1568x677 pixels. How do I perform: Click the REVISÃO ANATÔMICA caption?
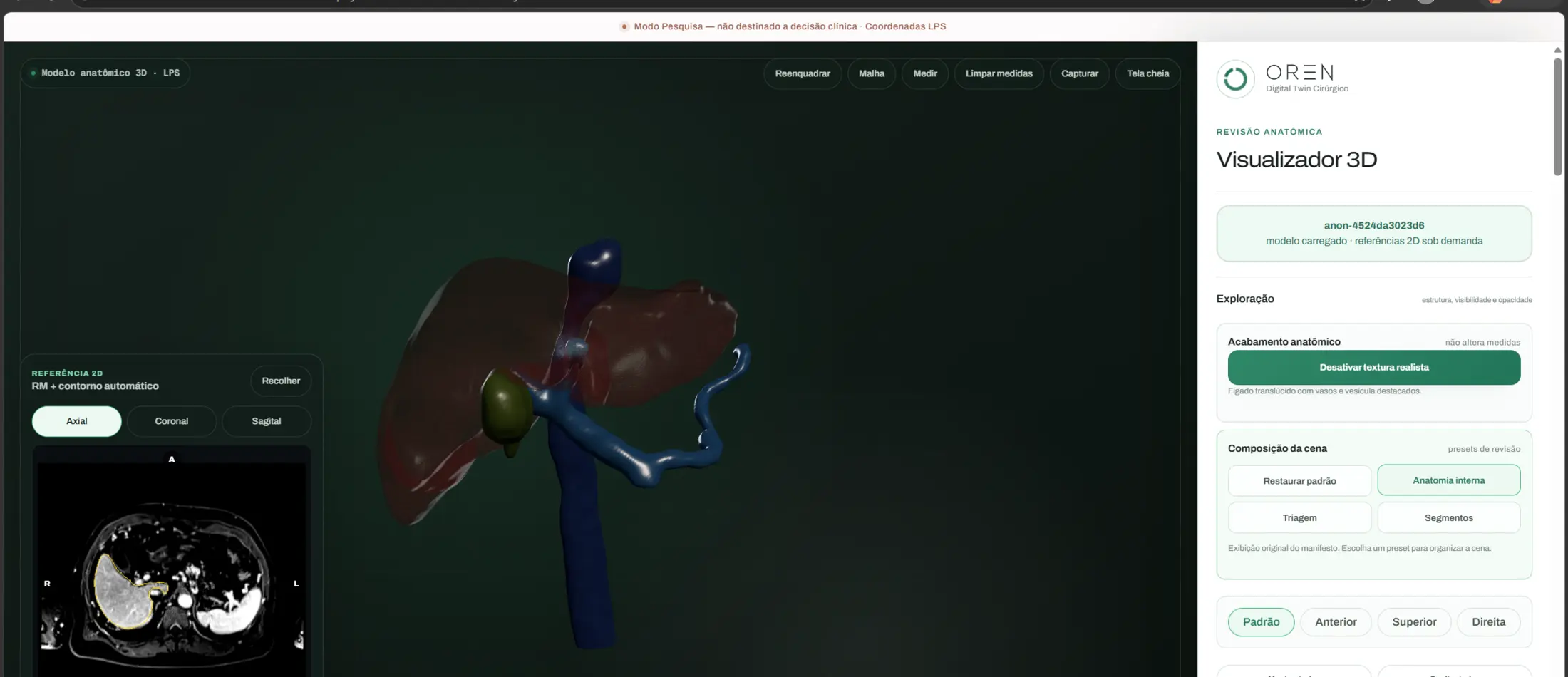[x=1269, y=132]
